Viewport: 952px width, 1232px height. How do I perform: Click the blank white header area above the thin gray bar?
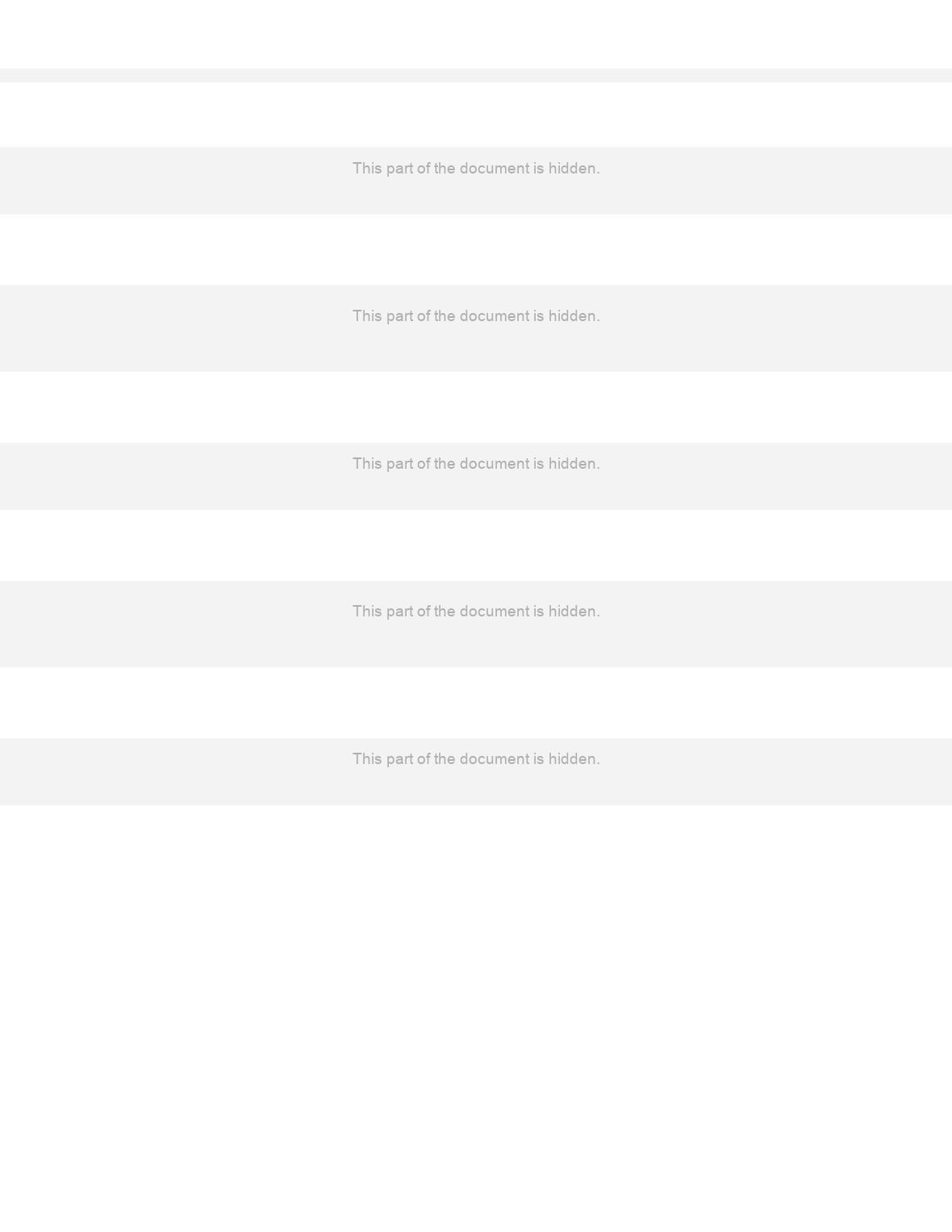tap(476, 34)
